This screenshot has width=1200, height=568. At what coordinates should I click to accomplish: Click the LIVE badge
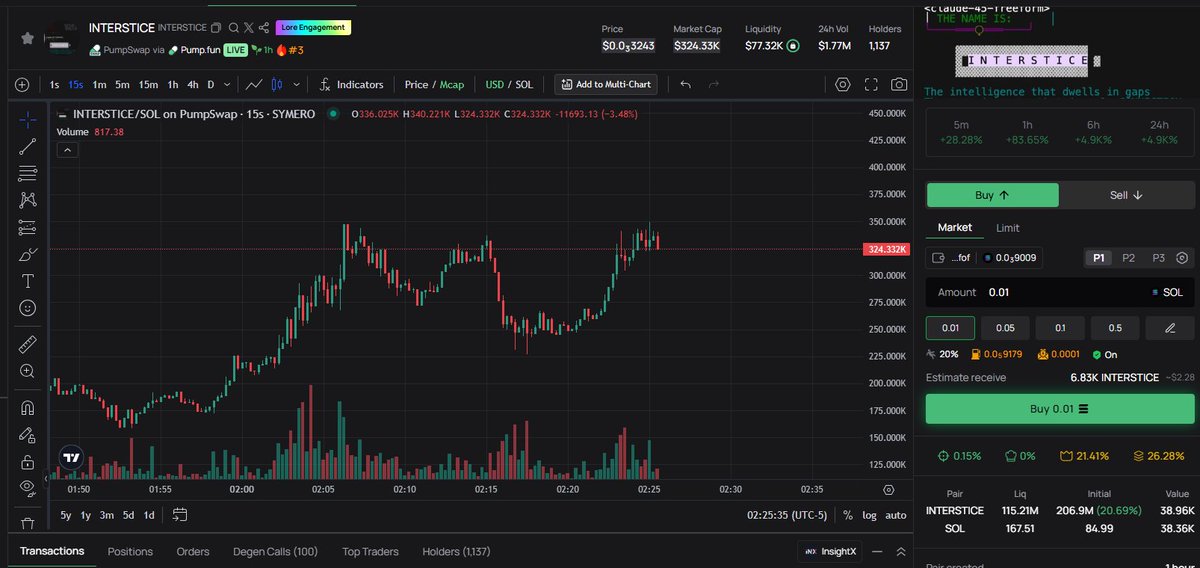(x=235, y=49)
